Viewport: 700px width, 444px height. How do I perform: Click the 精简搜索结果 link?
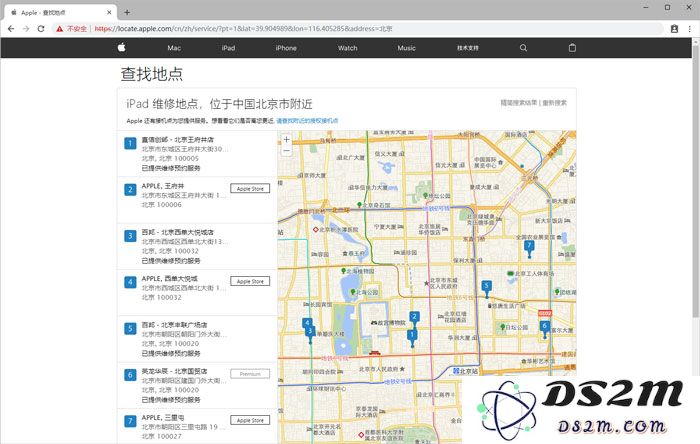(519, 103)
